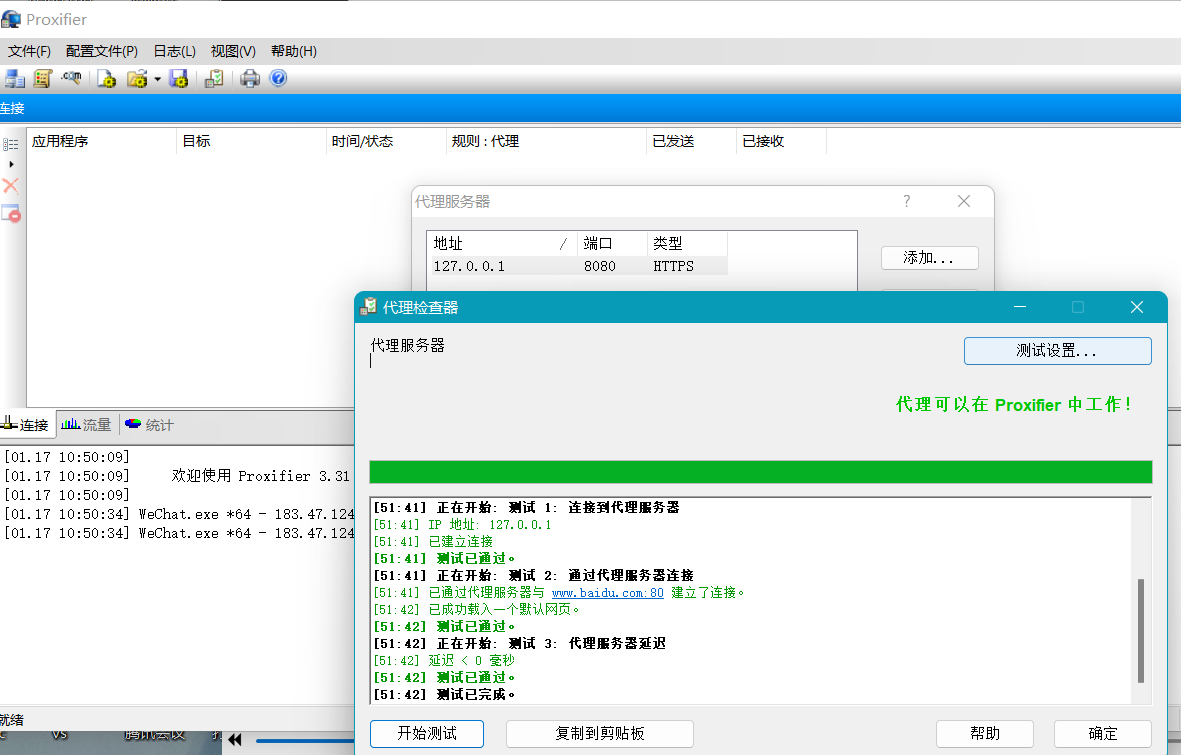Click the 测试设置... button

coord(1057,350)
